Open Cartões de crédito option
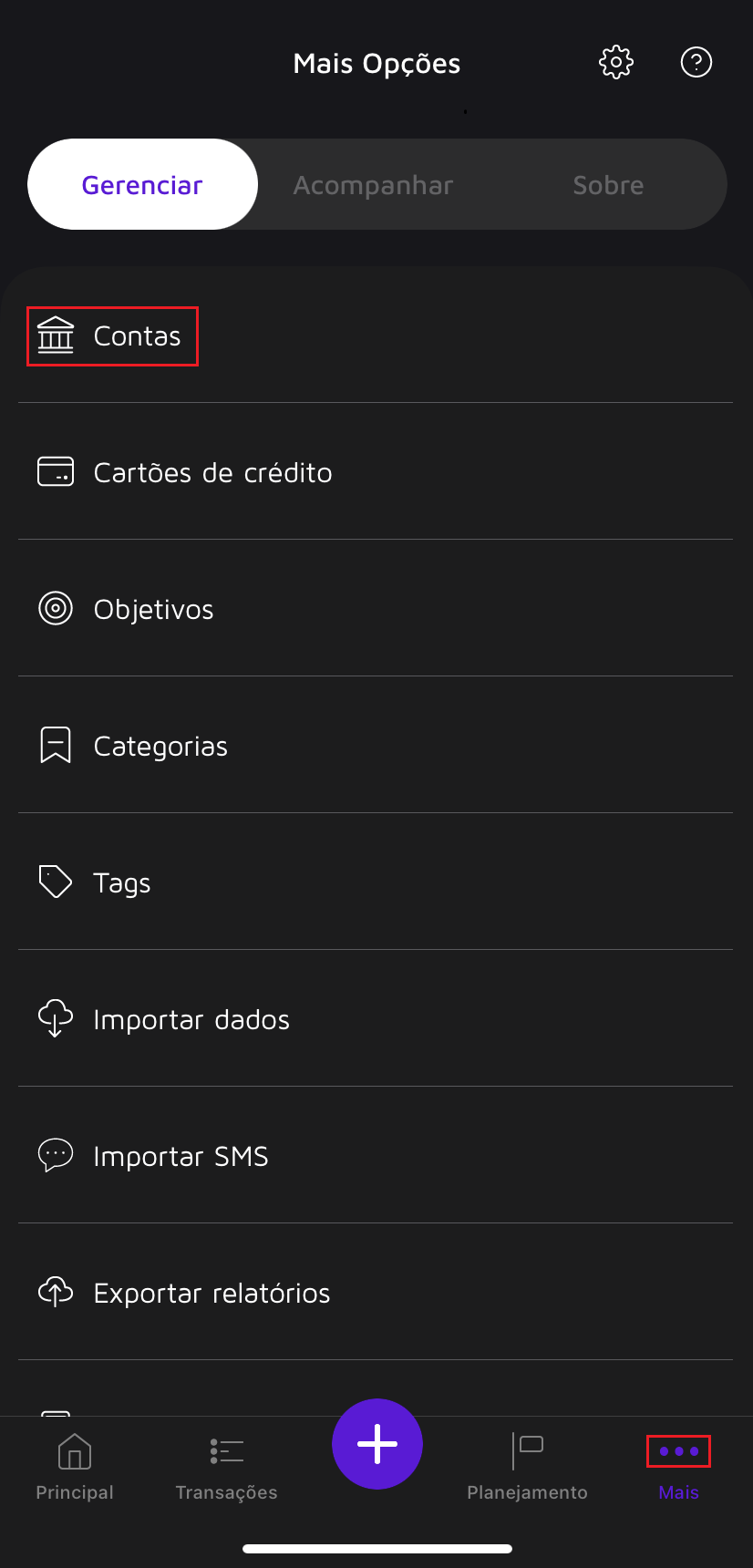The width and height of the screenshot is (753, 1568). (x=376, y=471)
